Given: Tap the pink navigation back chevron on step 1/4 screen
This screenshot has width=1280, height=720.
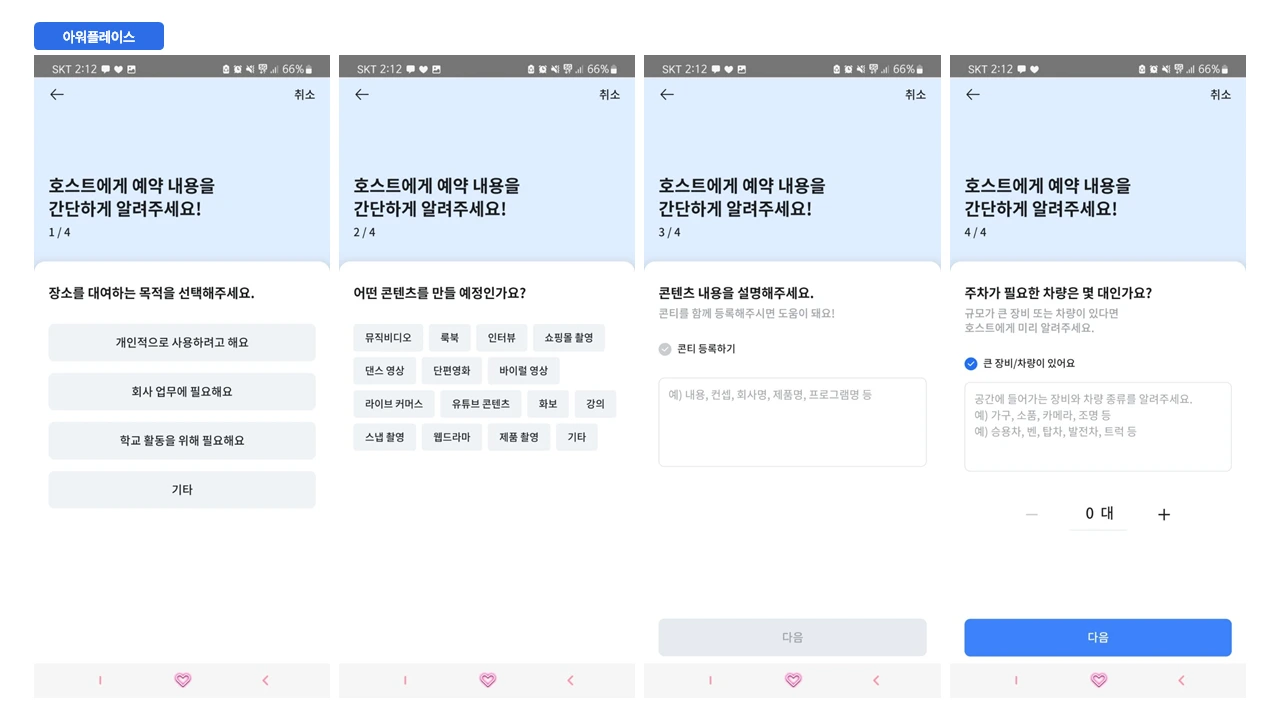Looking at the screenshot, I should click(x=265, y=680).
